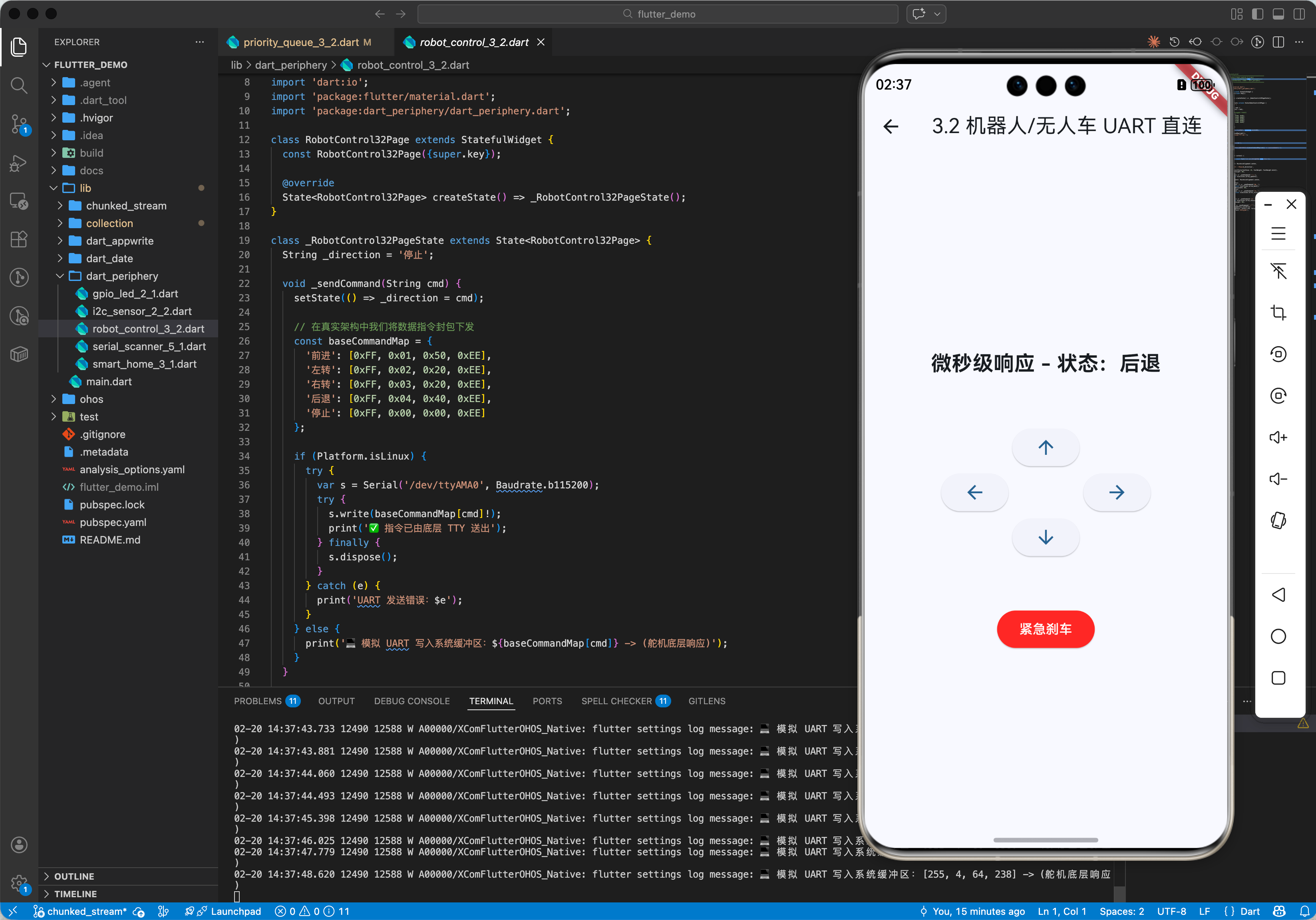Open Source Control view
The width and height of the screenshot is (1316, 920).
(19, 123)
